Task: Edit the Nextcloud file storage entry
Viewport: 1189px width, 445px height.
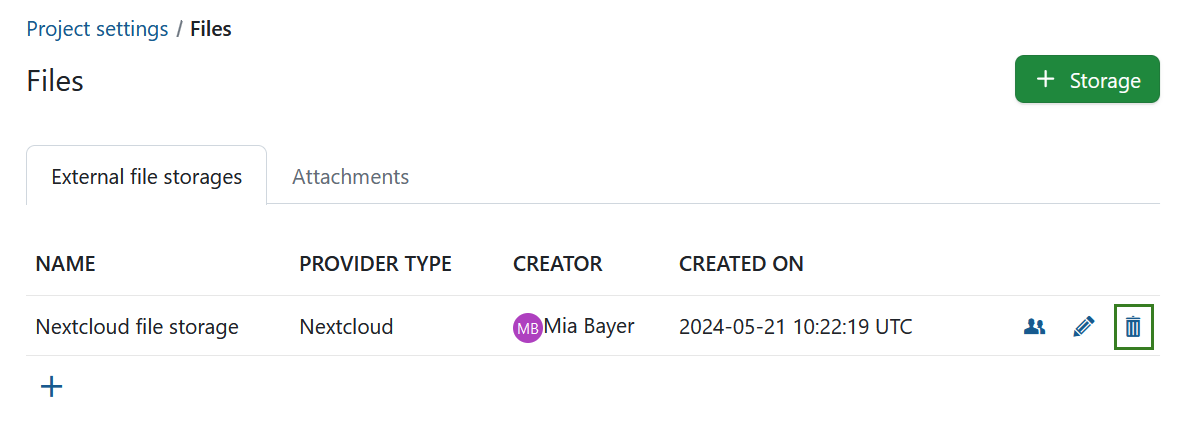Action: tap(1083, 326)
